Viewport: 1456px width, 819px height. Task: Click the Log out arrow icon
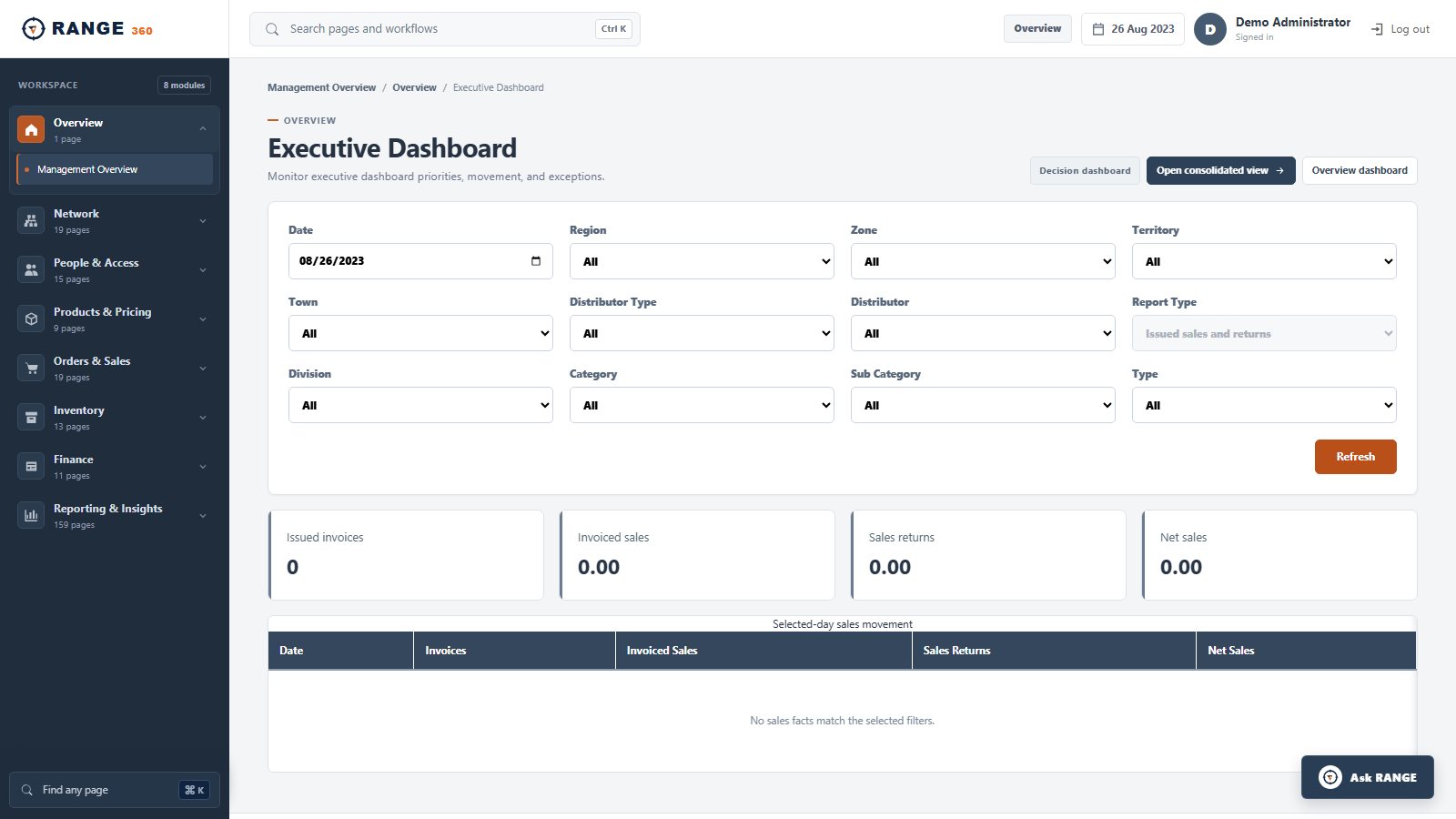(1377, 29)
